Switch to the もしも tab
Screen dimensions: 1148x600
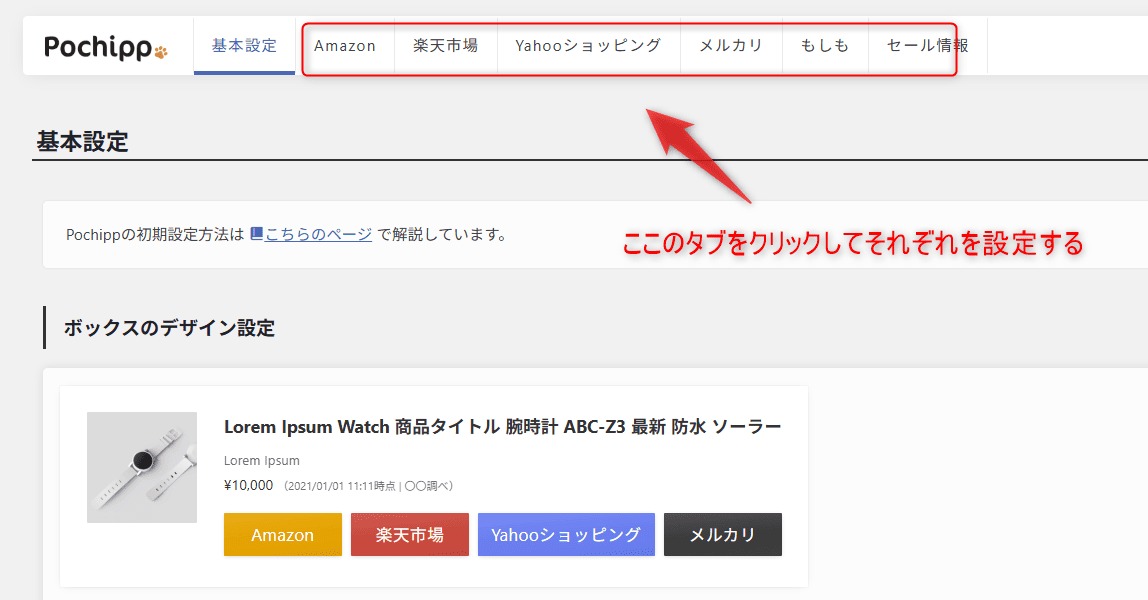825,45
